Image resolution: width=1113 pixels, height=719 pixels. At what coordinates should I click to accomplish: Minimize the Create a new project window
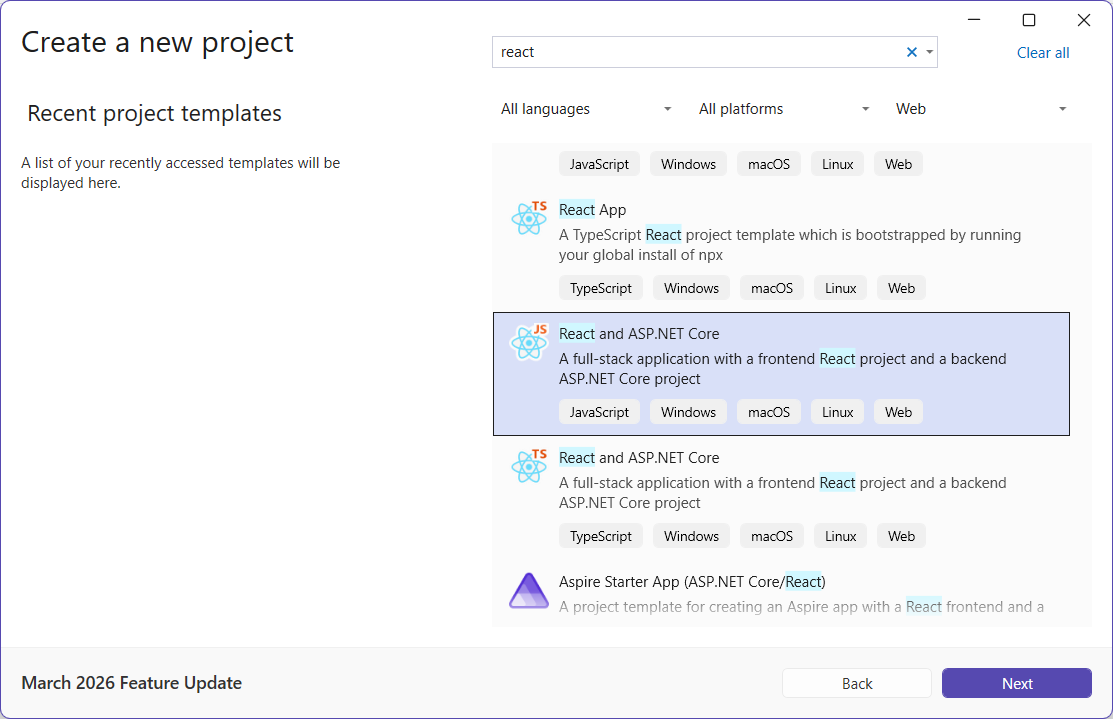tap(974, 20)
